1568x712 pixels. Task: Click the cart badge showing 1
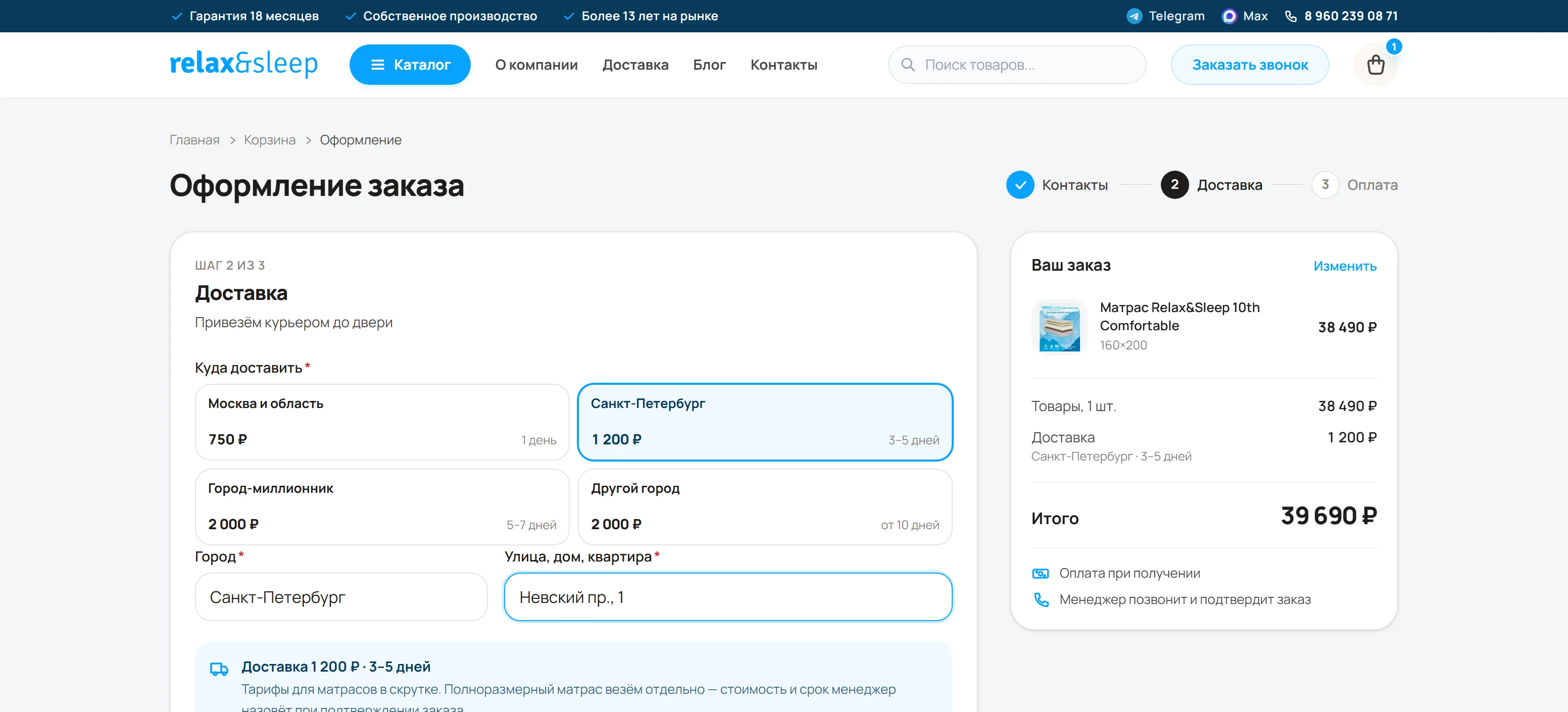tap(1393, 47)
